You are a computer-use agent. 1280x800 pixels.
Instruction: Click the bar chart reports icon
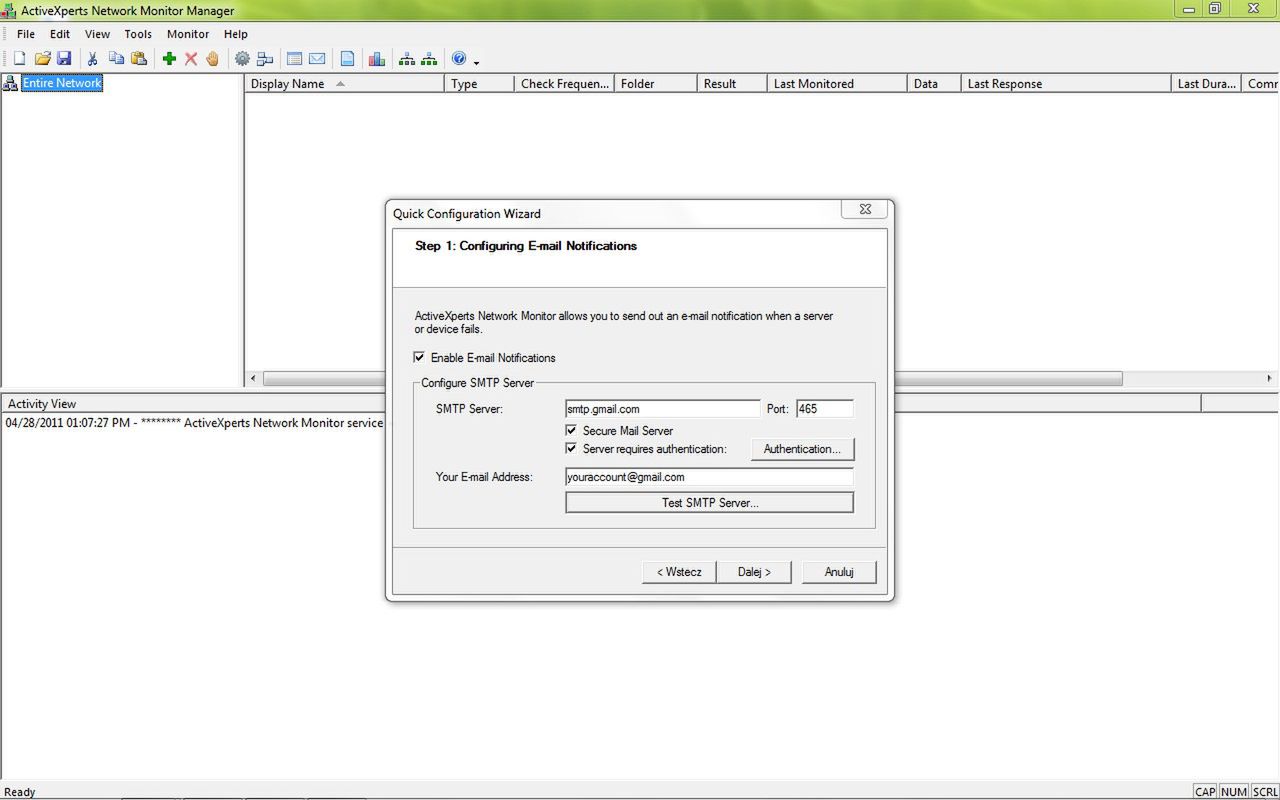[377, 58]
